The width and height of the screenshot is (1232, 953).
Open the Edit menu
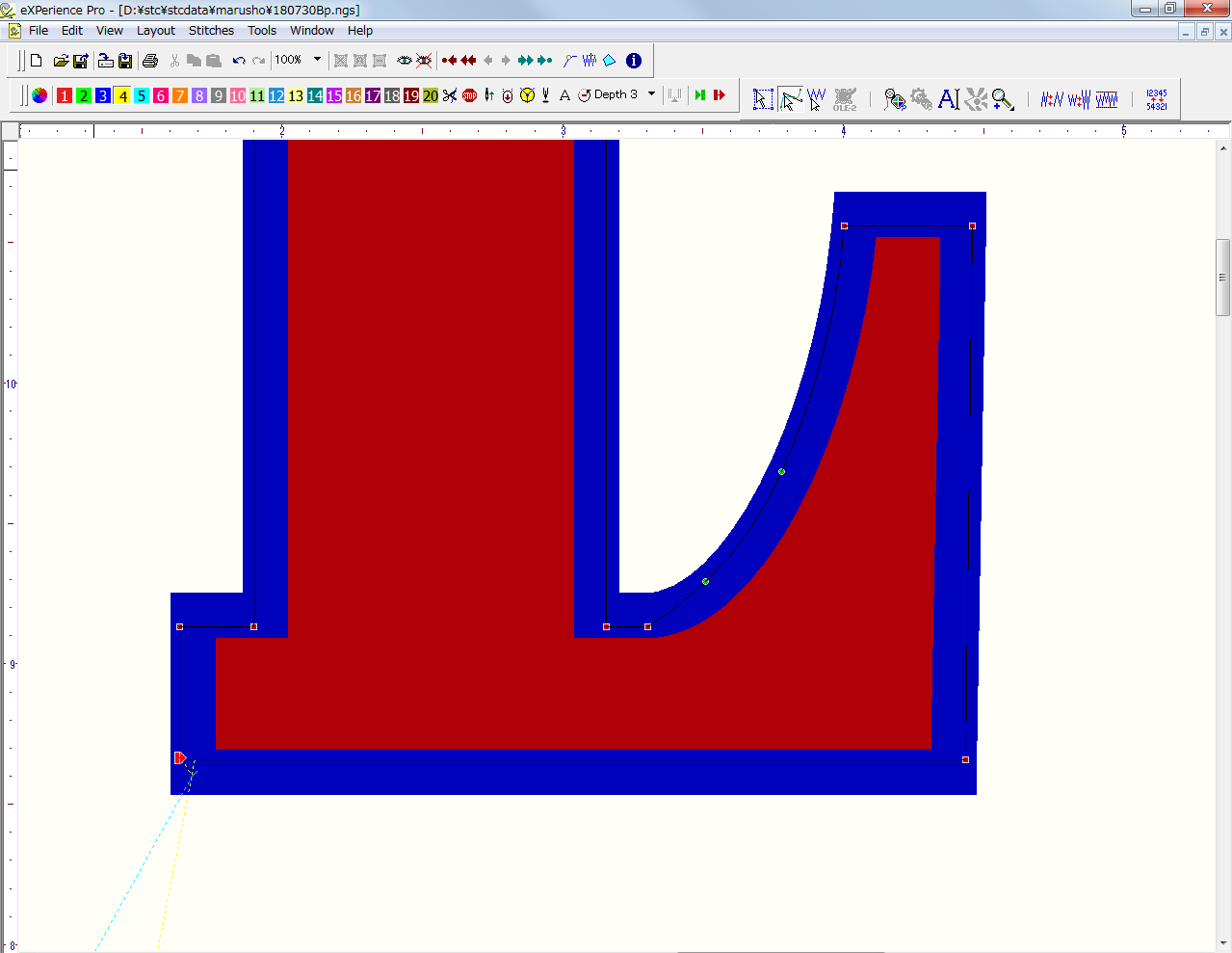point(72,31)
